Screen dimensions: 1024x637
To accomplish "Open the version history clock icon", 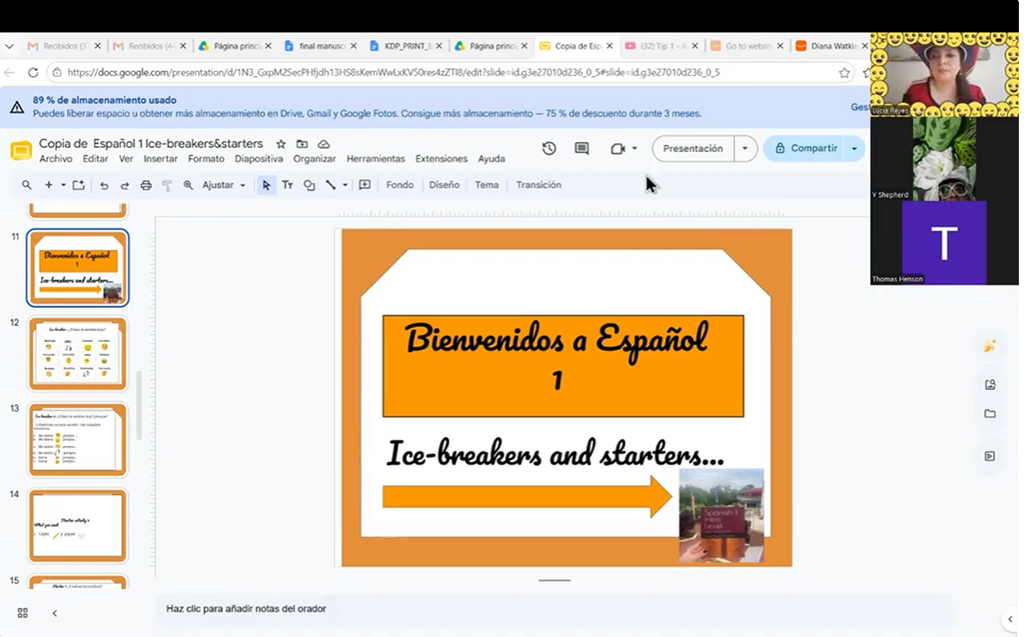I will click(549, 149).
